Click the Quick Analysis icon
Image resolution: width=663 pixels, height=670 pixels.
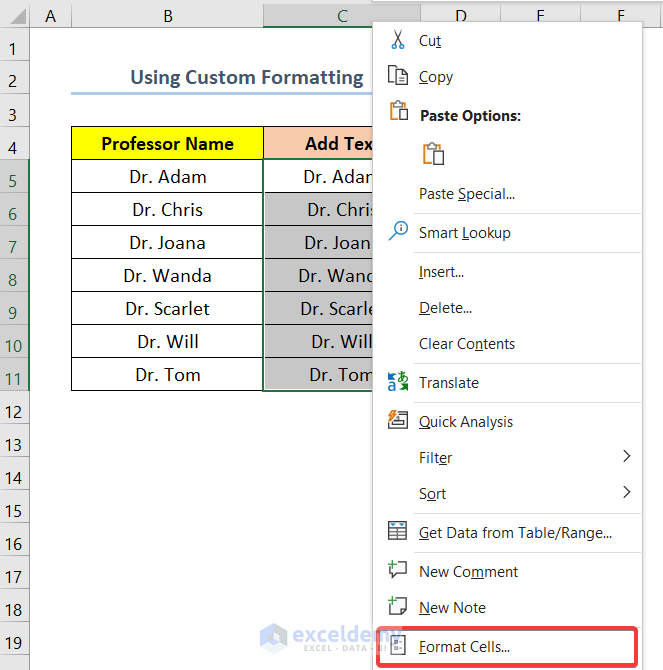click(x=398, y=420)
